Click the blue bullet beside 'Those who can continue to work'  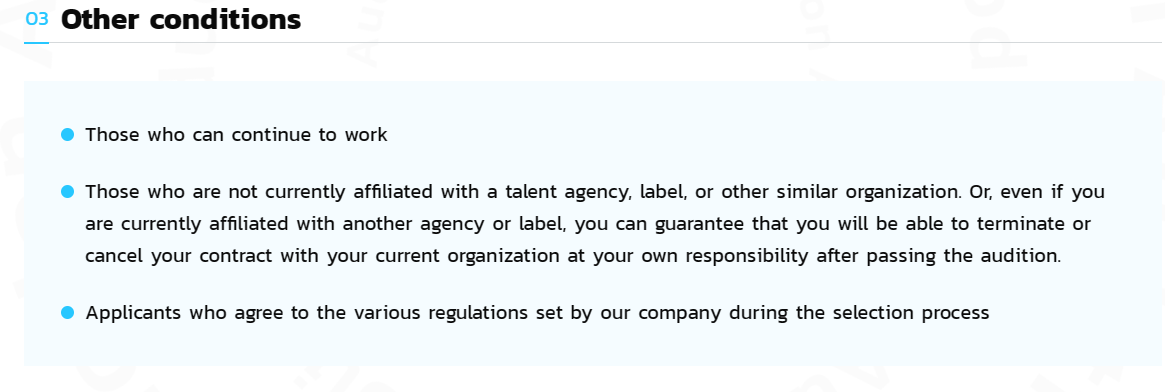[68, 135]
